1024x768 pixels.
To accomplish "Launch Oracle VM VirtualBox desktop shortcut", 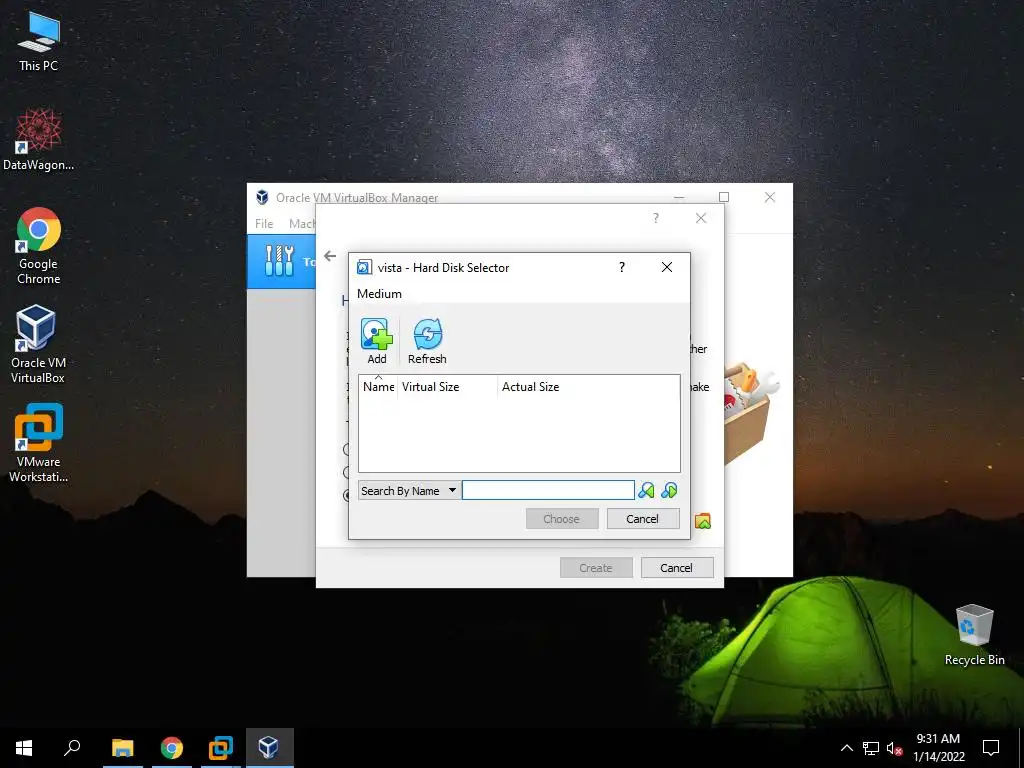I will (x=38, y=344).
